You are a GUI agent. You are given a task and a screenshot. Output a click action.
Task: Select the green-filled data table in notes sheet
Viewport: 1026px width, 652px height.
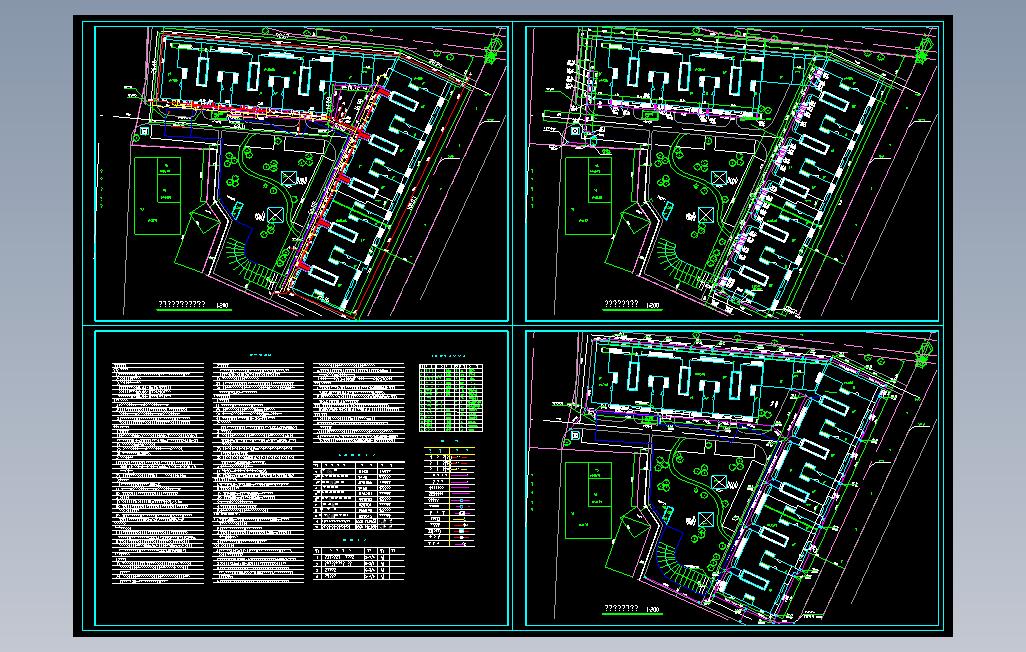pyautogui.click(x=451, y=397)
